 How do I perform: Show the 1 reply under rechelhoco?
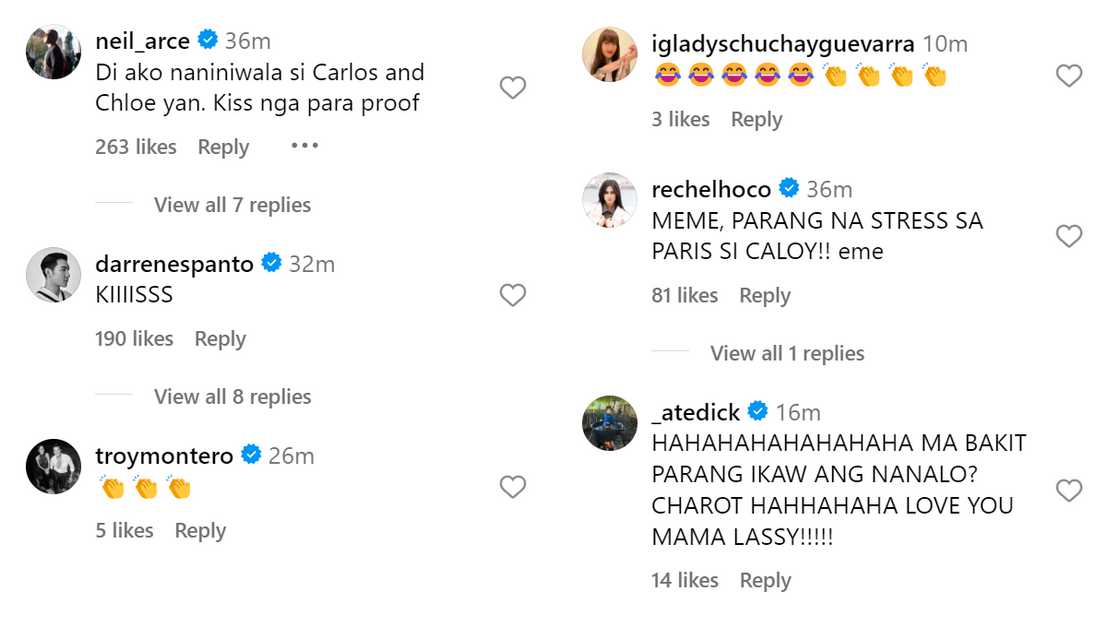(787, 353)
